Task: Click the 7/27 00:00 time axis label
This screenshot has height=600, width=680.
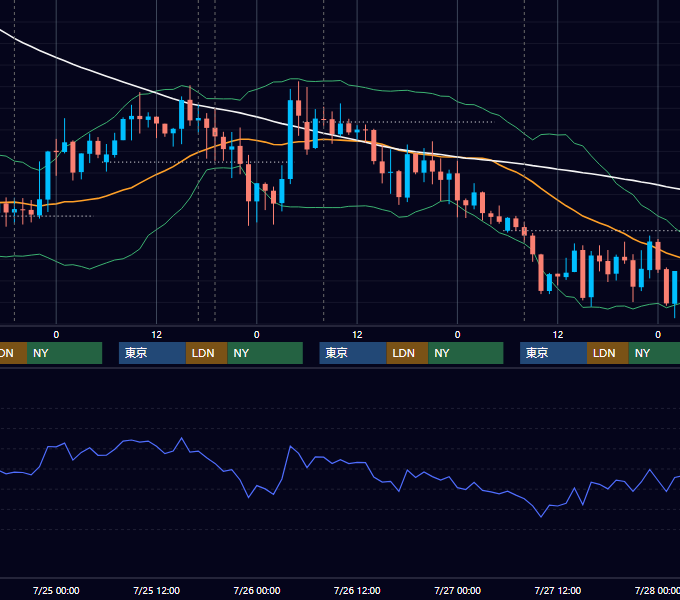Action: tap(458, 590)
